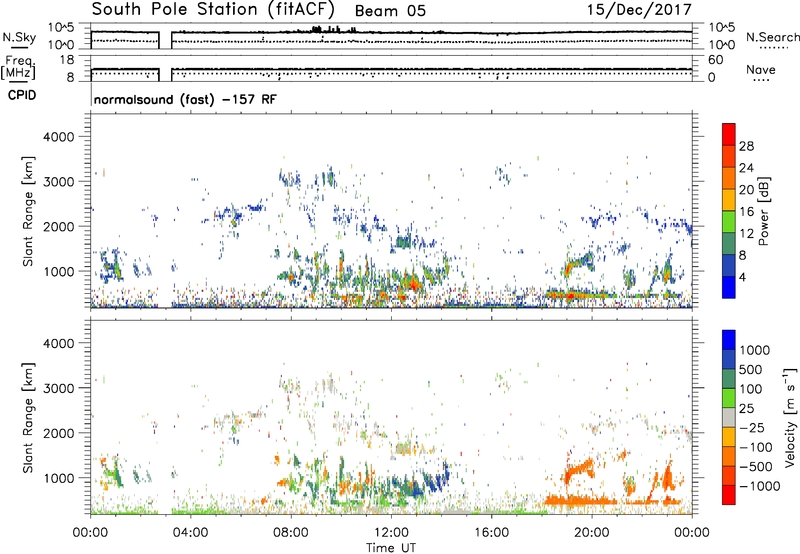Select the "60" Nave axis tick

716,60
